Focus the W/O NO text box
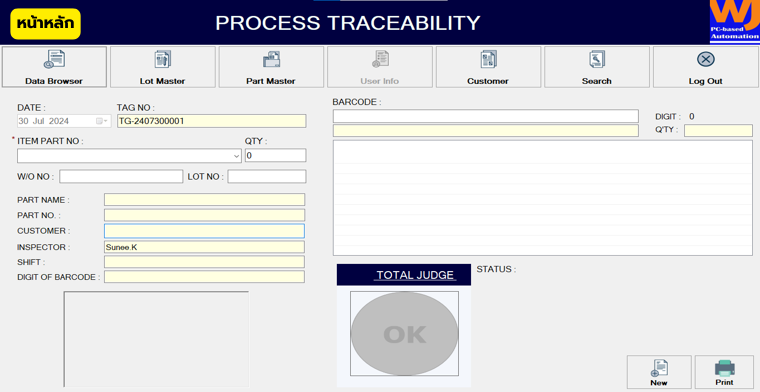 121,177
